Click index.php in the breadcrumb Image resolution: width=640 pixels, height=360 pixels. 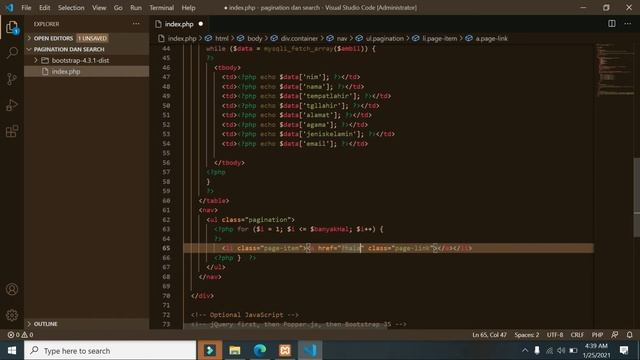click(182, 38)
